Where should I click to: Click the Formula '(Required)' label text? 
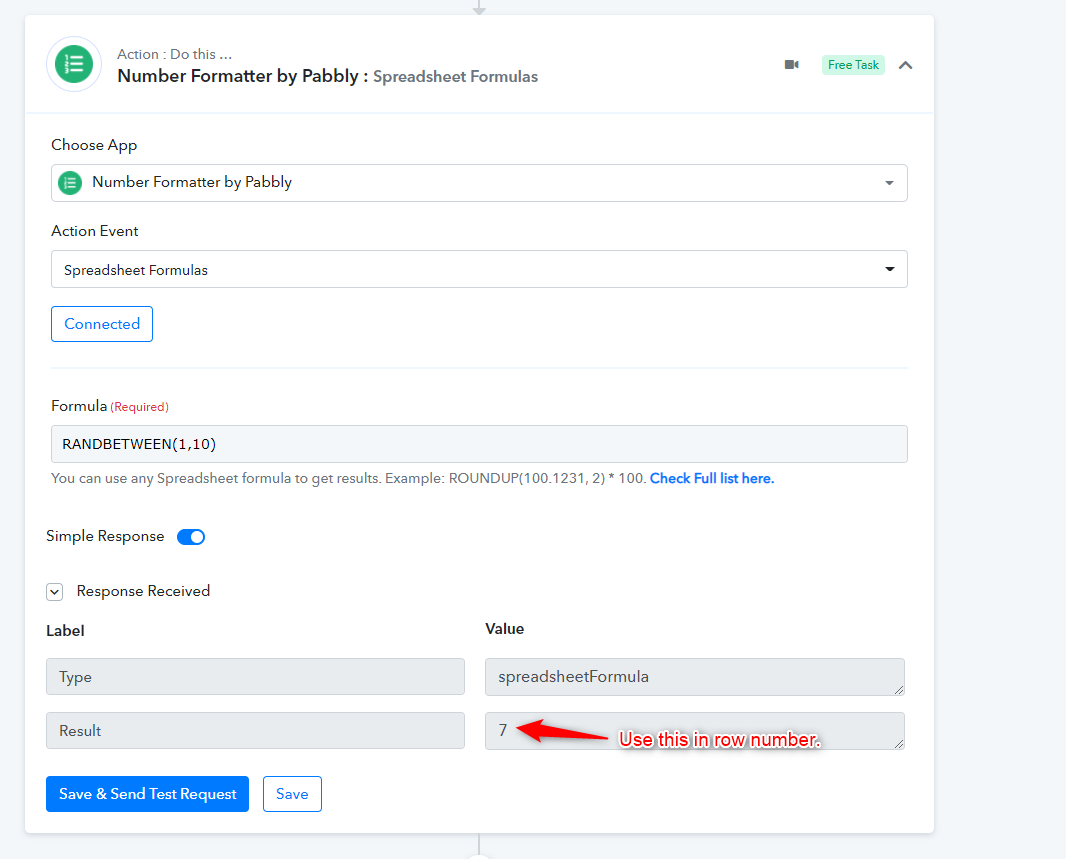pyautogui.click(x=139, y=407)
